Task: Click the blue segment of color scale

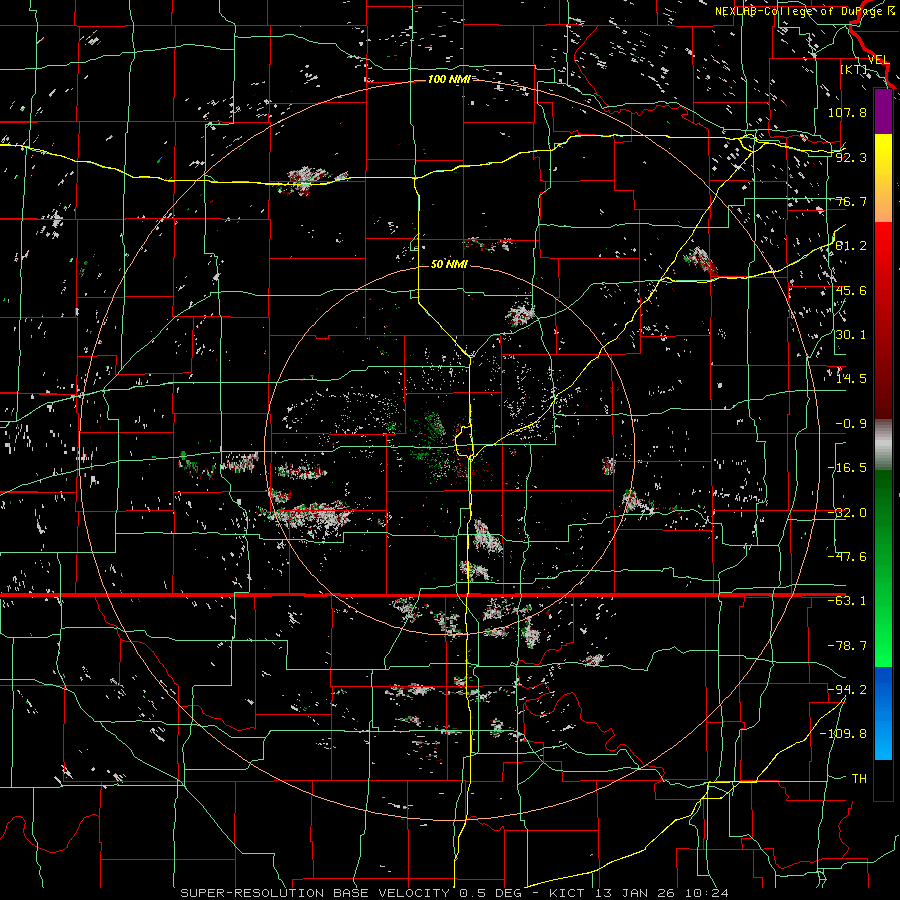Action: click(883, 713)
